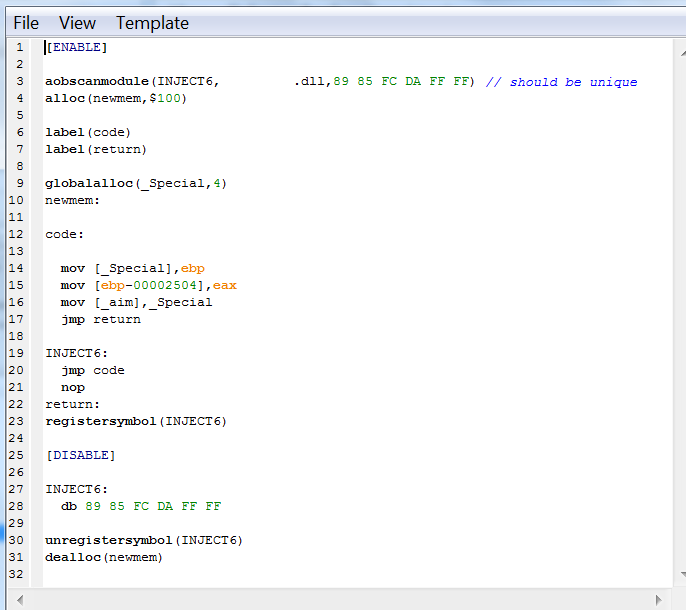The width and height of the screenshot is (686, 610).
Task: Place cursor on the [ENABLE] line
Action: (76, 48)
